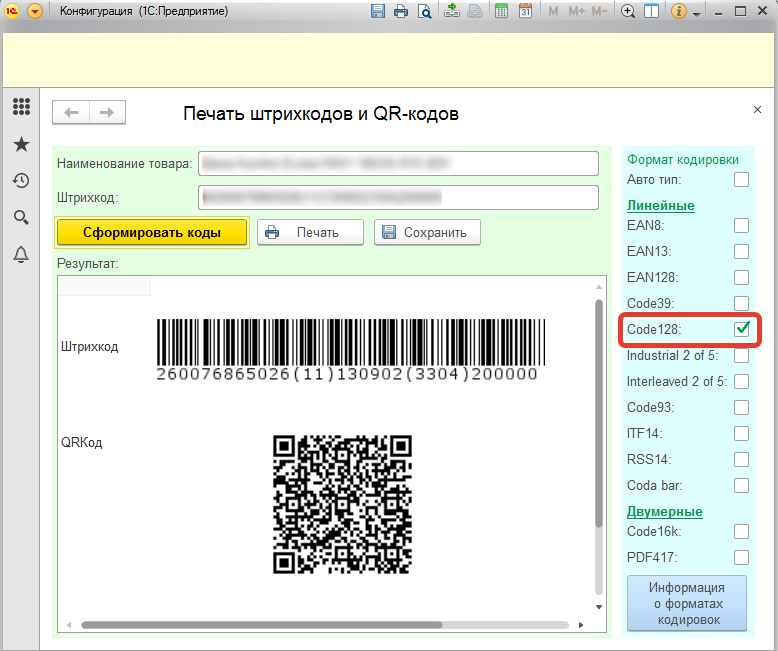
Task: Enable the Авто тип checkbox
Action: 741,180
